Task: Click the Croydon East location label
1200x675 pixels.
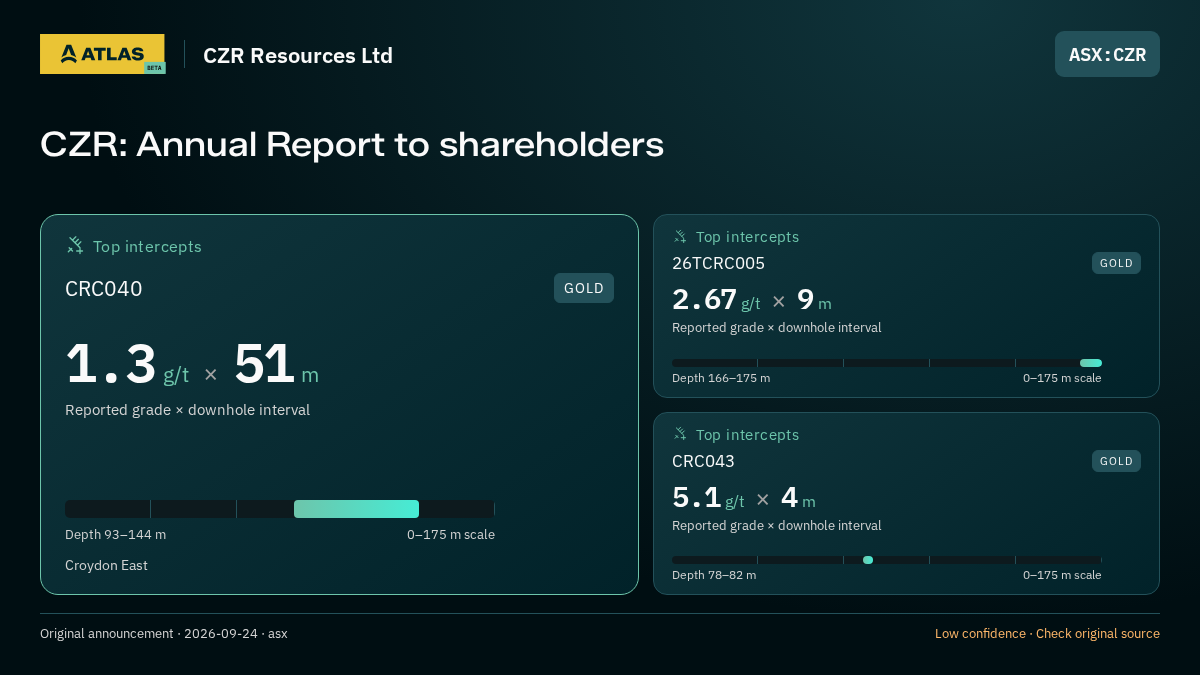Action: [x=106, y=565]
